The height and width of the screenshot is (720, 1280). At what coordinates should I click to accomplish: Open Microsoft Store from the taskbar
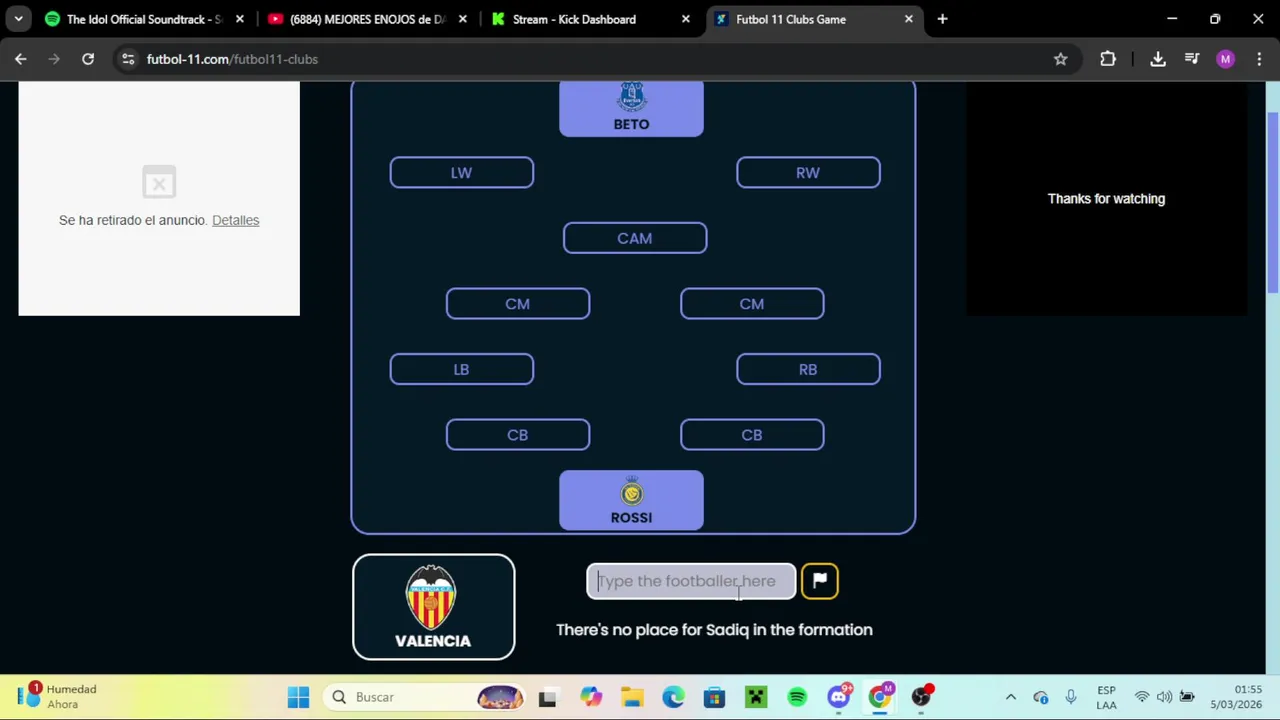click(714, 697)
